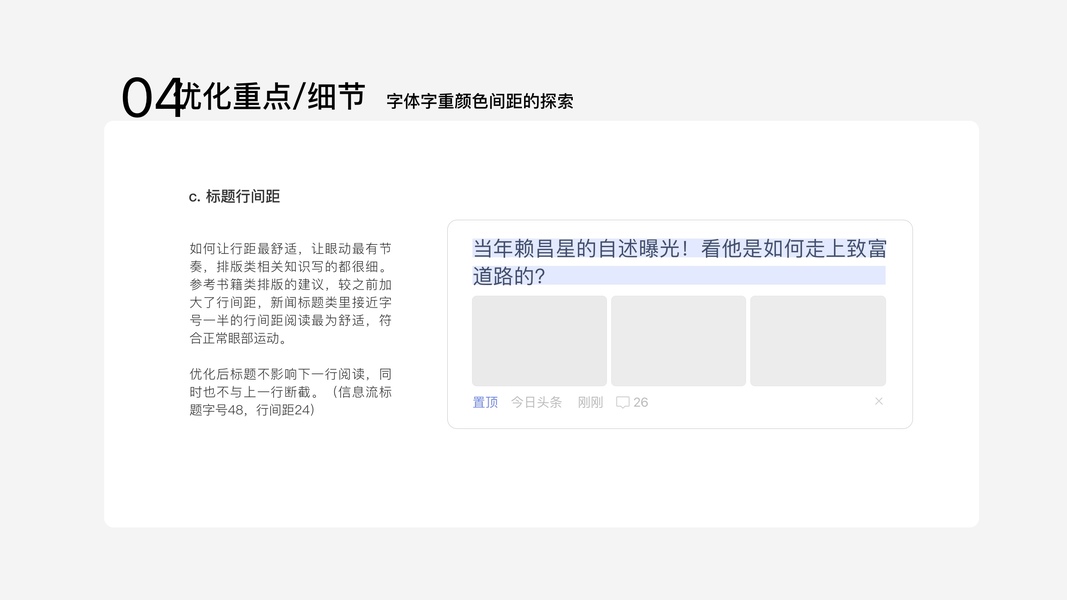Open the last gray image thumbnail

click(818, 341)
